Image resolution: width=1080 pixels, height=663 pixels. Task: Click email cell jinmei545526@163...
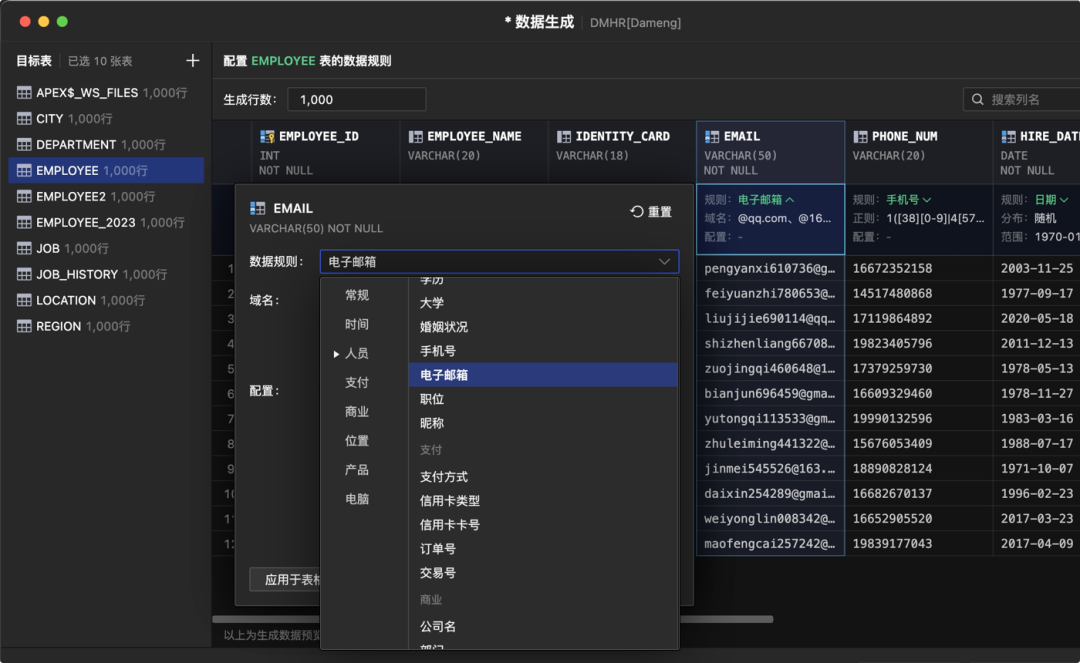point(770,468)
